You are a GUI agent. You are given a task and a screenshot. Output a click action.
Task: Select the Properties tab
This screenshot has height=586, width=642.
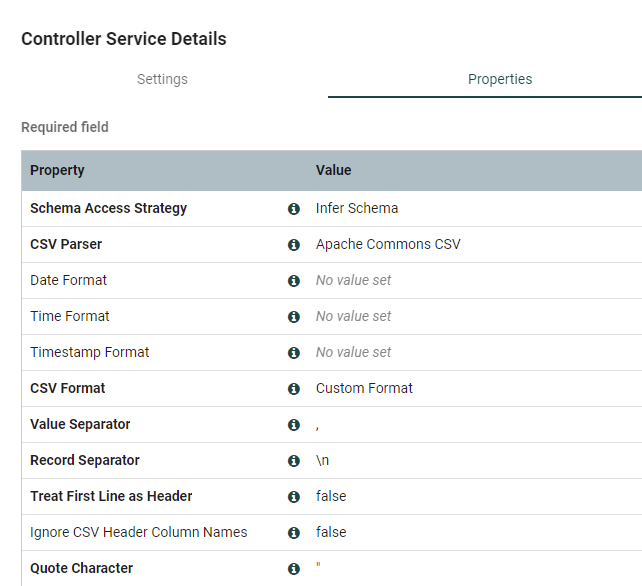tap(500, 79)
